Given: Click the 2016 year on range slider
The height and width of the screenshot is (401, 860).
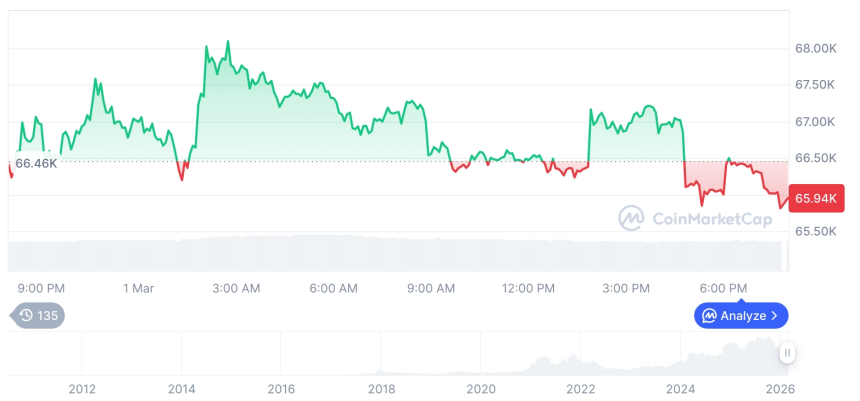Looking at the screenshot, I should 281,389.
